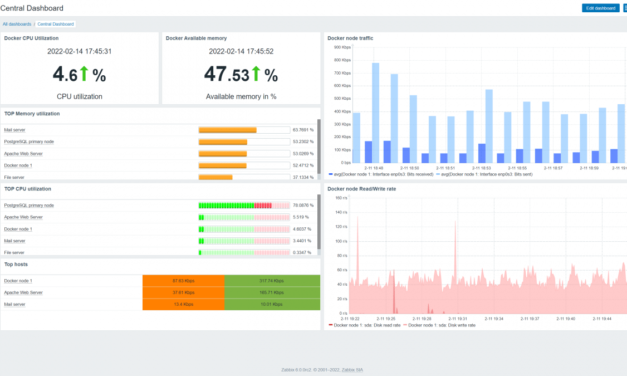
Task: Click the Central Dashboard page heading
Action: click(x=32, y=8)
